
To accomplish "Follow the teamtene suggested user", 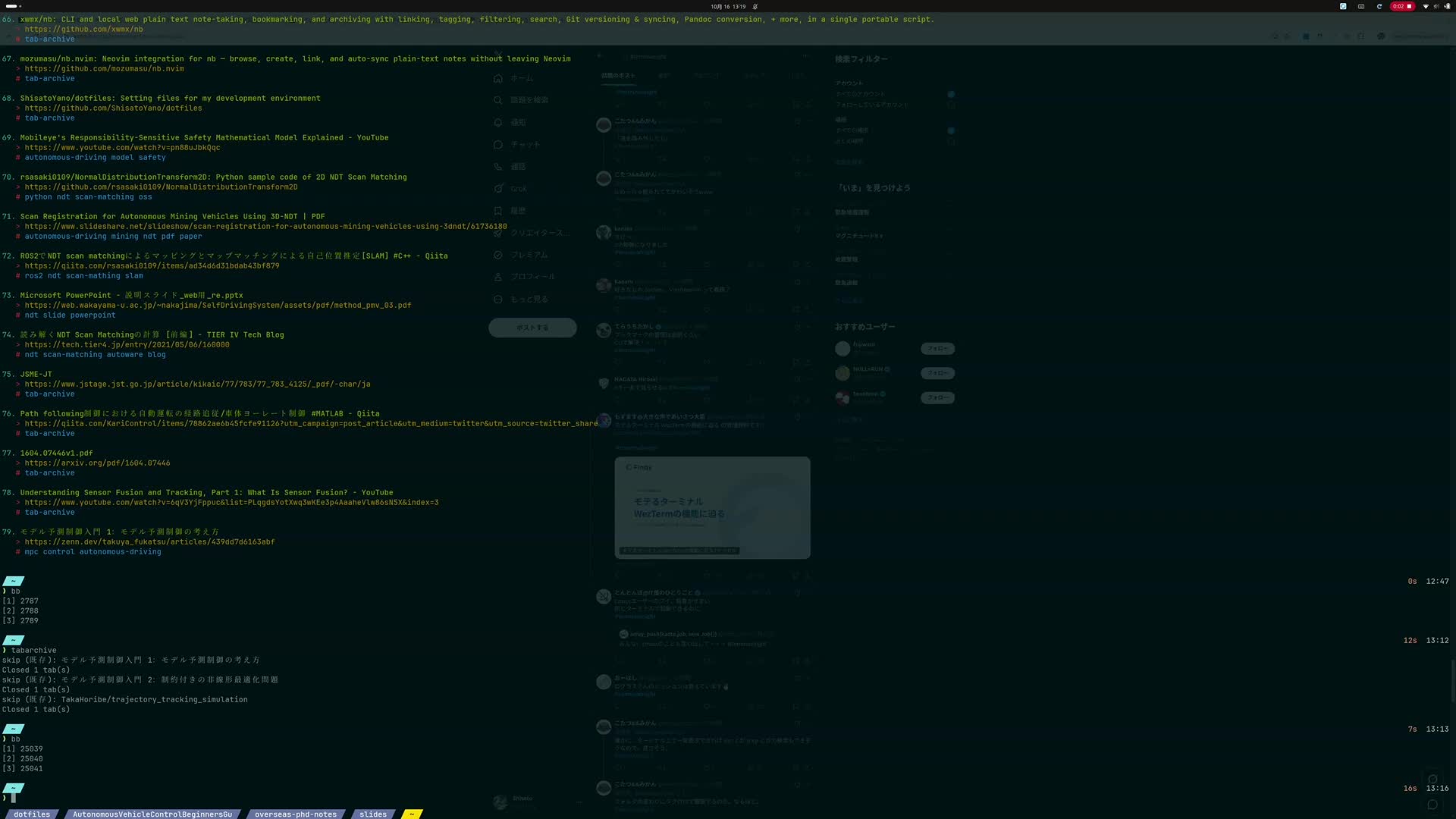I will 937,397.
